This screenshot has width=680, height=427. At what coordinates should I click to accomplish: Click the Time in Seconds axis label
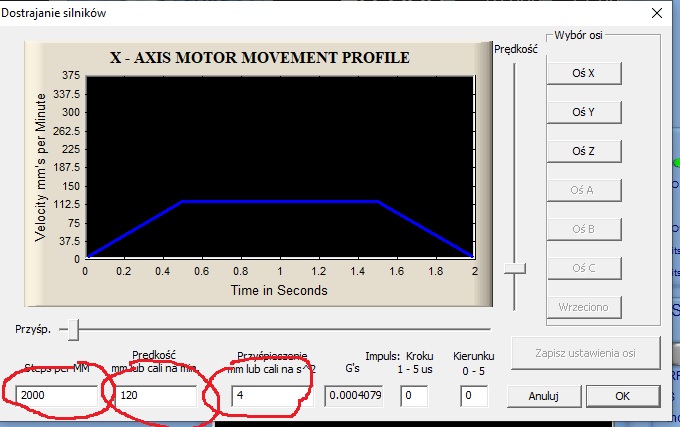point(279,290)
